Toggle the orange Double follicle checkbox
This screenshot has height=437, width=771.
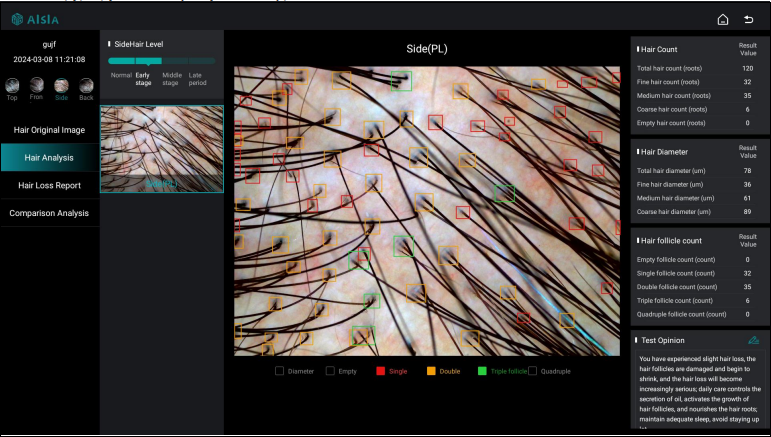(431, 371)
